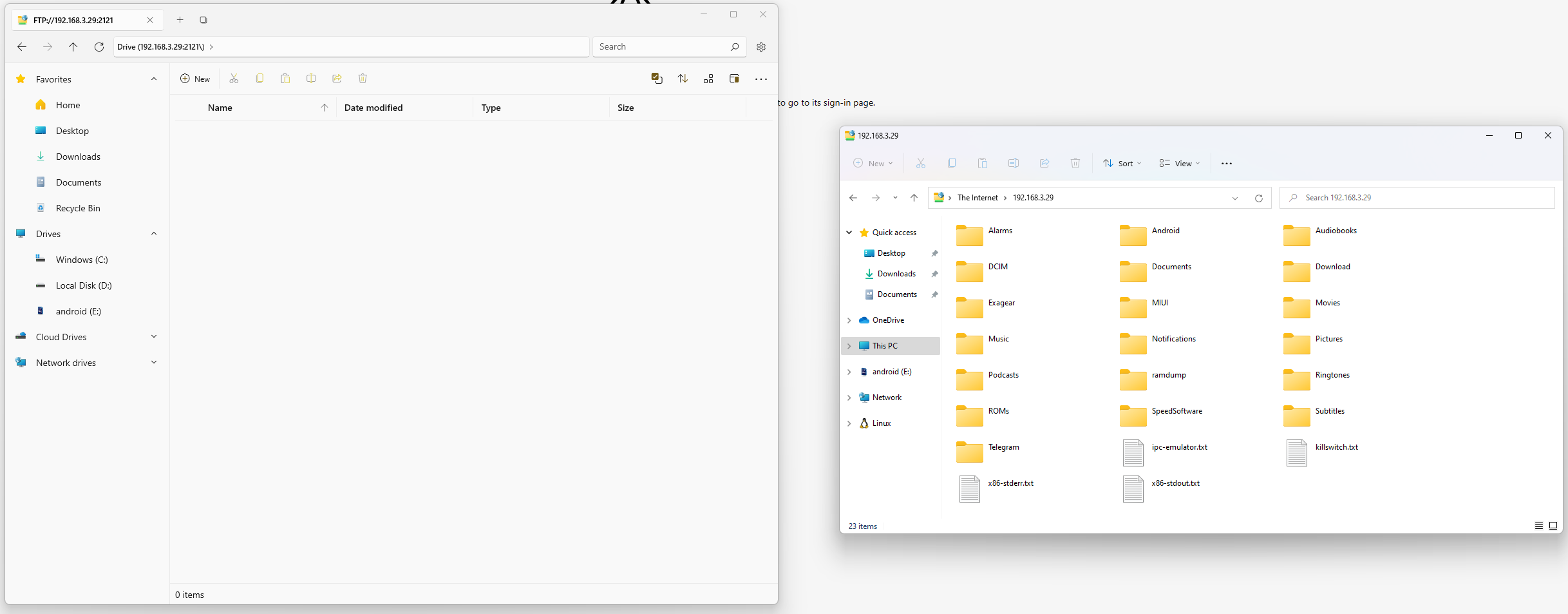Open the Sort arrows icon in Files toolbar
1568x614 pixels.
point(683,79)
